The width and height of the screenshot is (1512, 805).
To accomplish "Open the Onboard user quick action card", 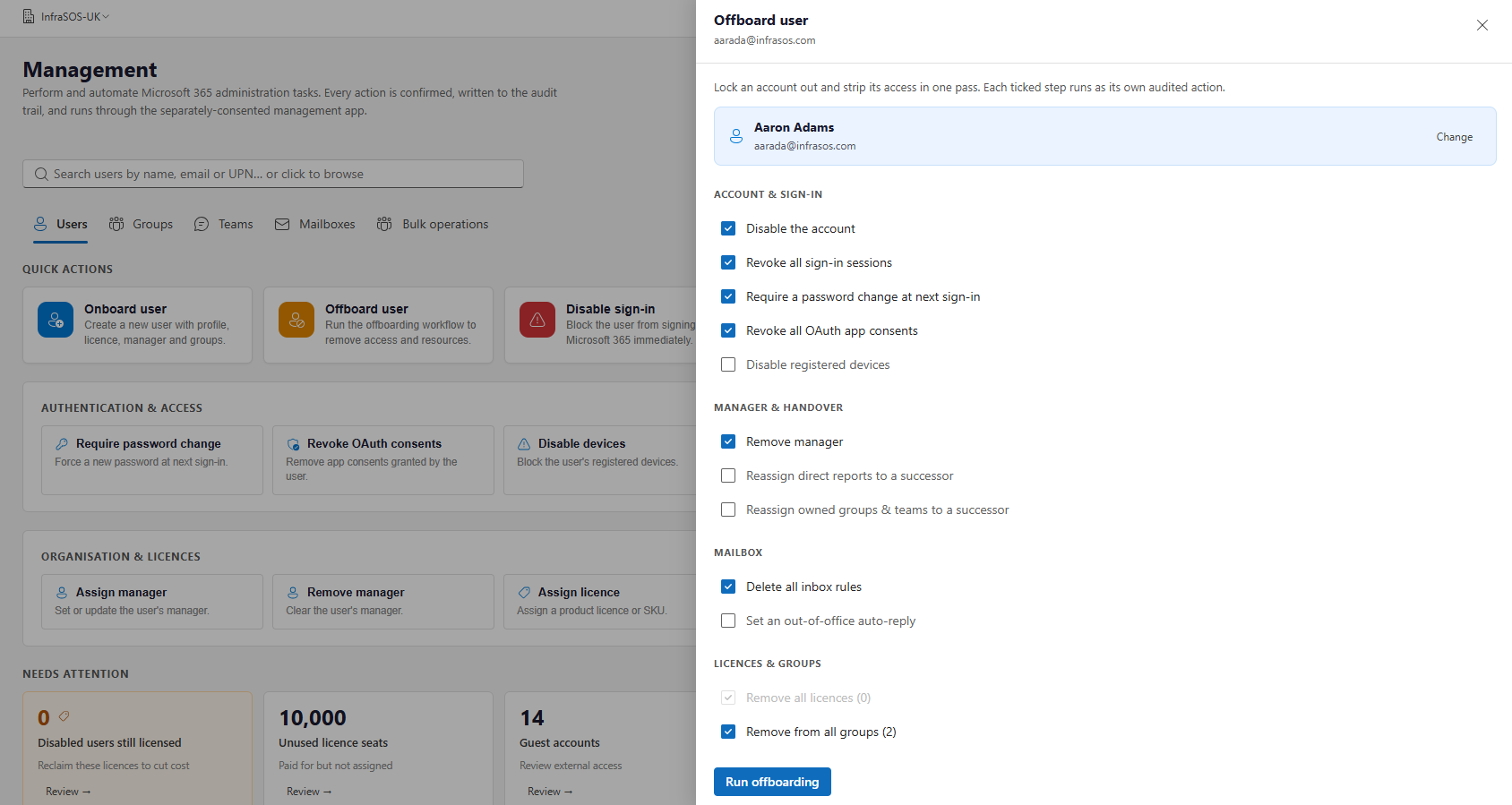I will click(x=137, y=325).
